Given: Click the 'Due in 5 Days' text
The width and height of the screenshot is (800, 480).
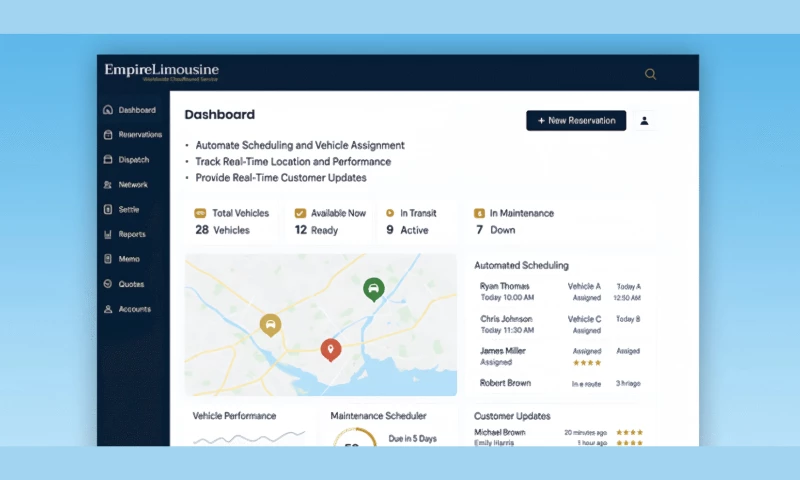Looking at the screenshot, I should pos(413,439).
